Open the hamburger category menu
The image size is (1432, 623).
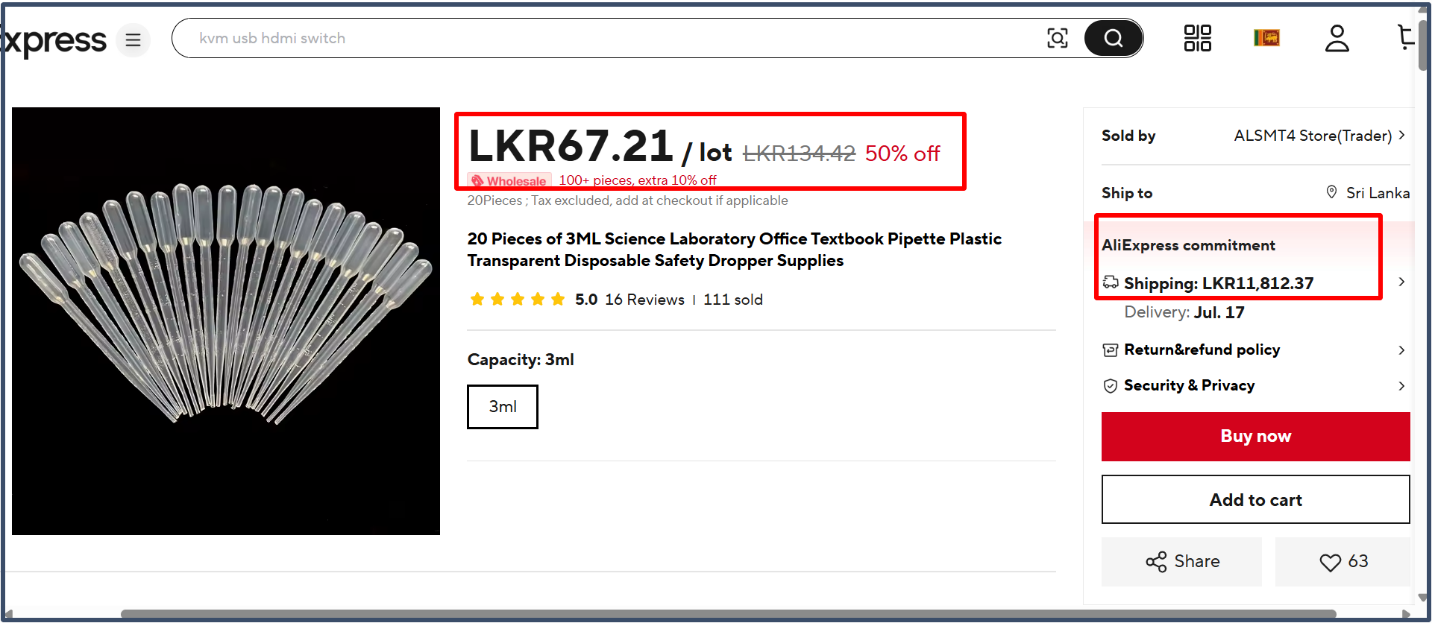[x=133, y=40]
